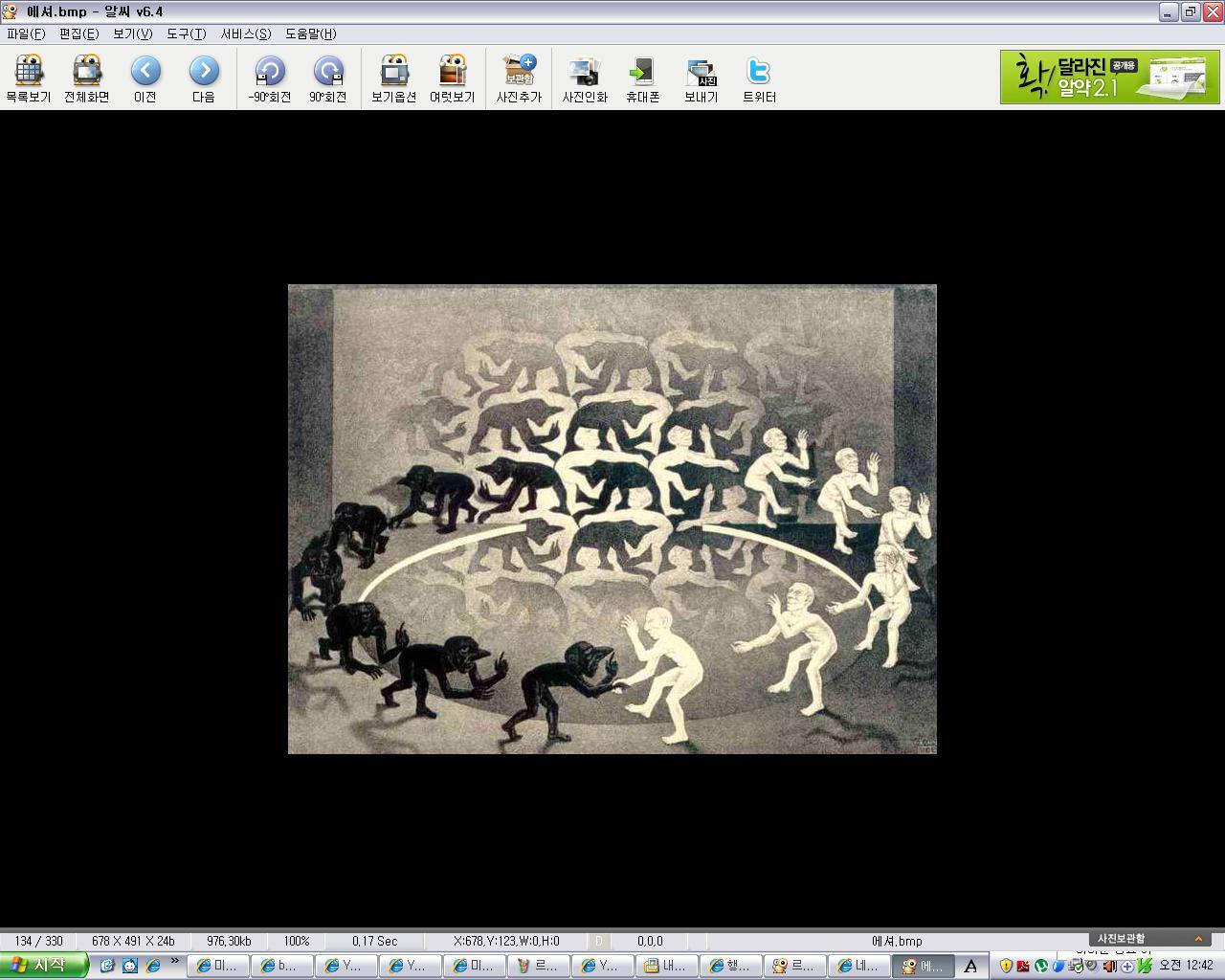This screenshot has width=1225, height=980.
Task: Click the displayed Escher artwork image
Action: [612, 519]
